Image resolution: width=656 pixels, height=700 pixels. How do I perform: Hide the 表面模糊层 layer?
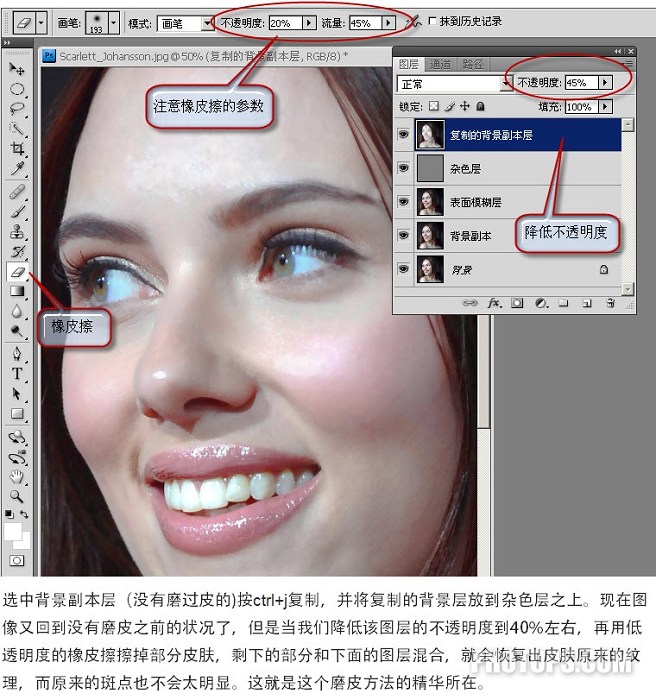(403, 201)
